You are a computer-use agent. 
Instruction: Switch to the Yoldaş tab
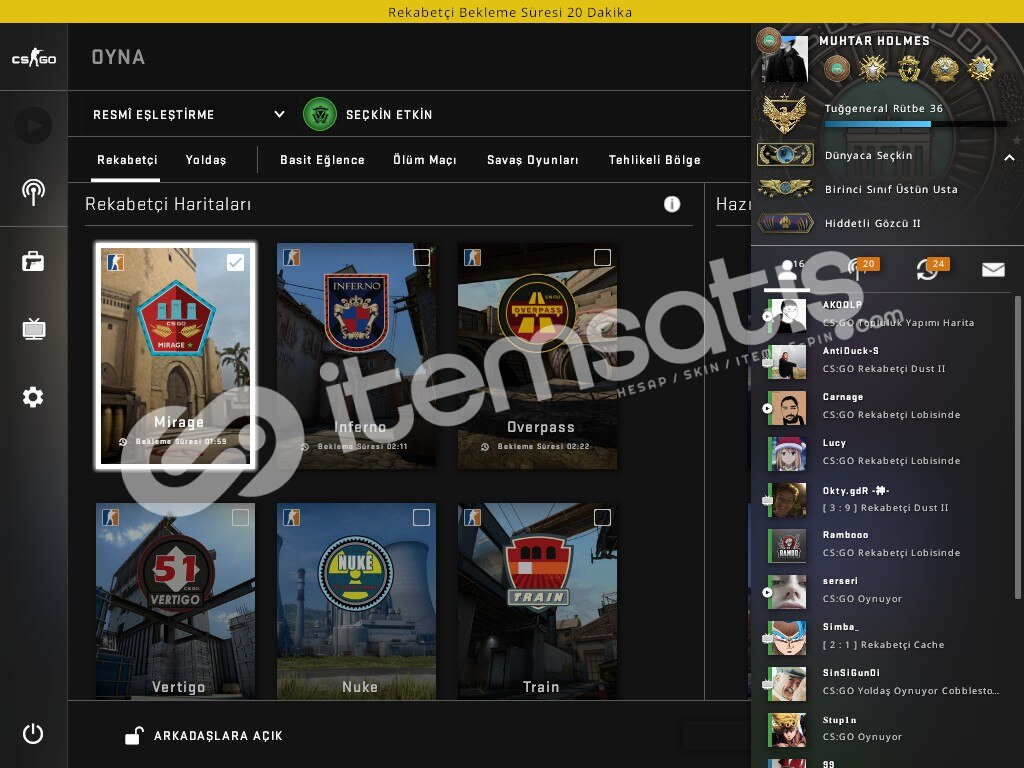206,160
